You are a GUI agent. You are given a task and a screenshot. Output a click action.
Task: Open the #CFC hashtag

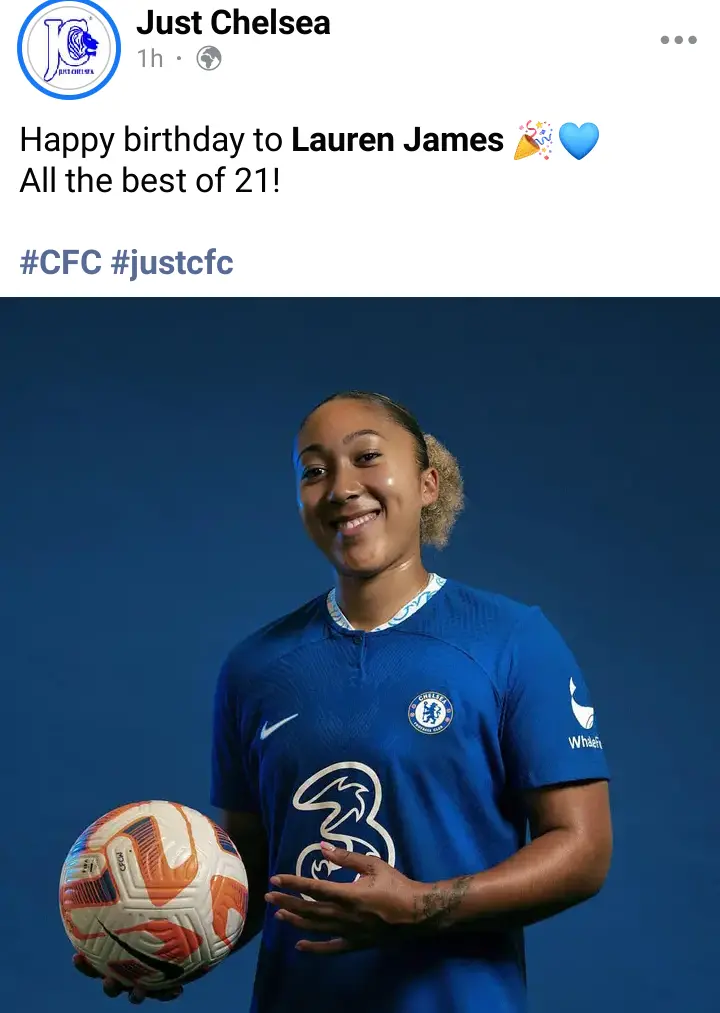click(x=61, y=262)
